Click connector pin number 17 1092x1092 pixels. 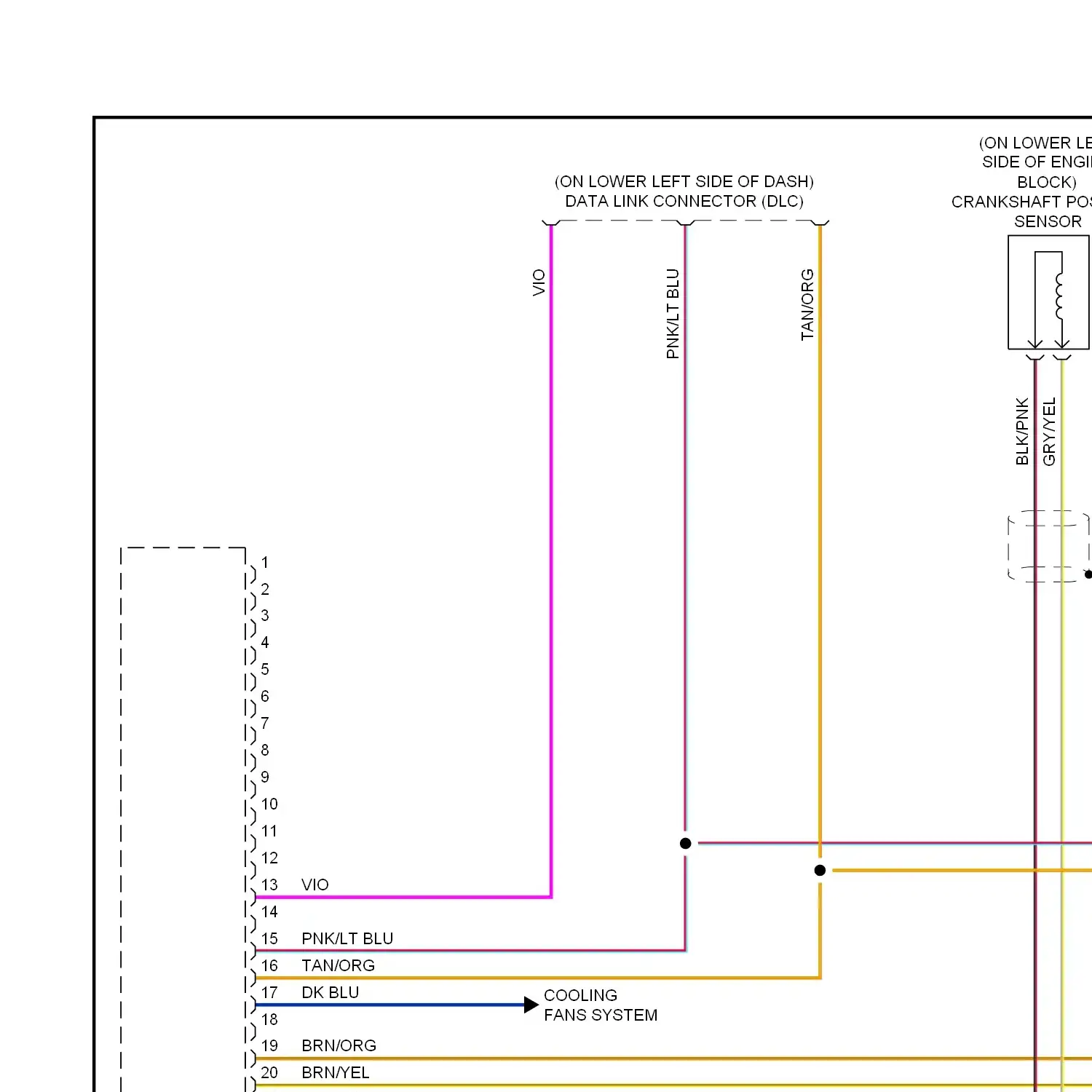click(x=269, y=992)
